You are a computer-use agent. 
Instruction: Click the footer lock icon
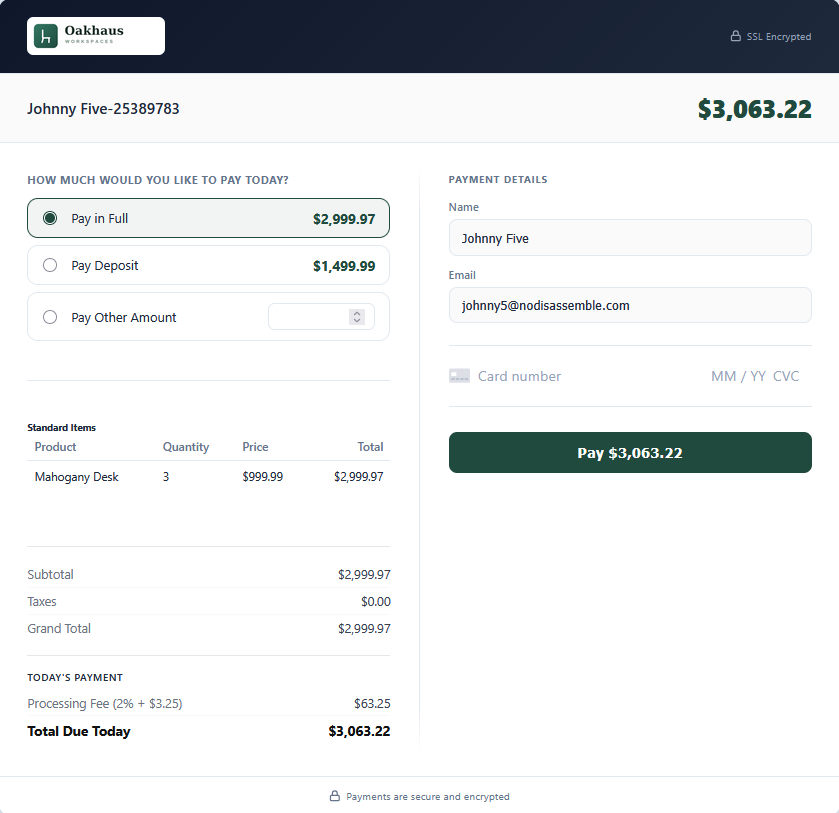click(x=334, y=796)
